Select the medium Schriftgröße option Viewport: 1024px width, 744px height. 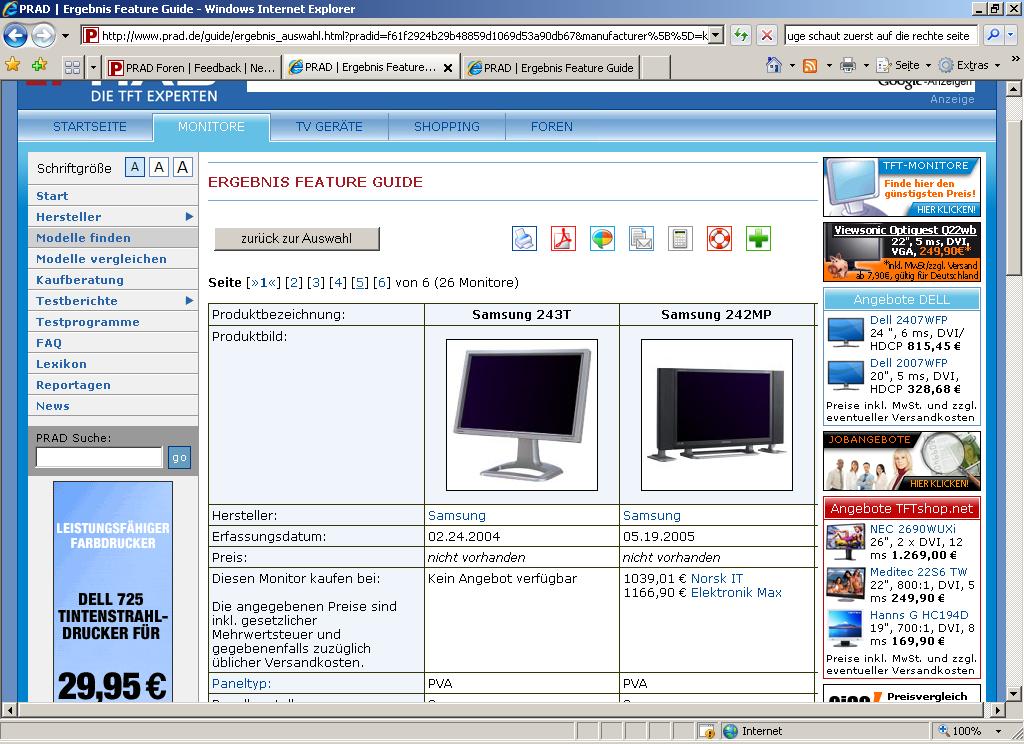tap(159, 167)
